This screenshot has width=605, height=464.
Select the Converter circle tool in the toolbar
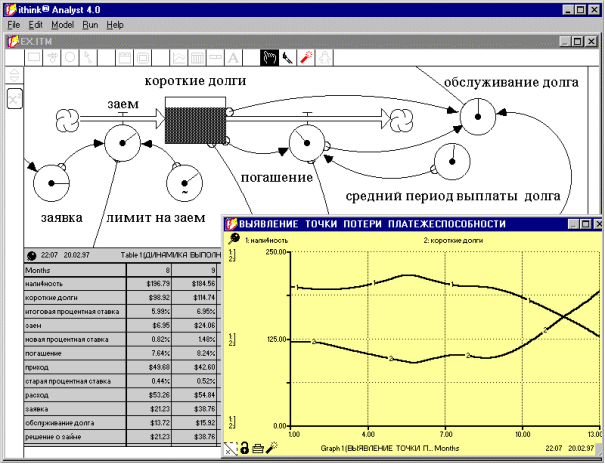click(70, 58)
